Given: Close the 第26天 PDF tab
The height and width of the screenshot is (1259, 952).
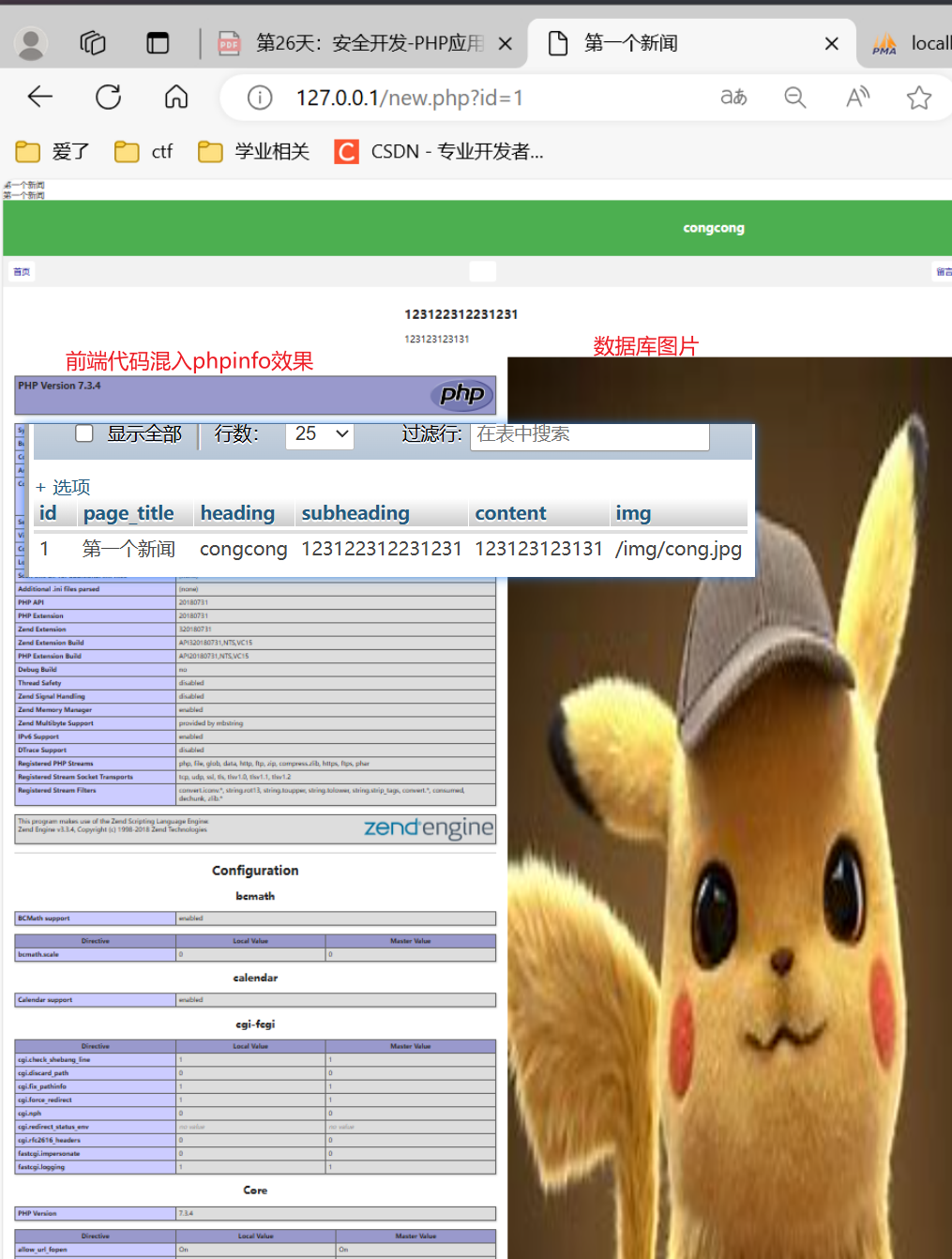Looking at the screenshot, I should click(505, 43).
